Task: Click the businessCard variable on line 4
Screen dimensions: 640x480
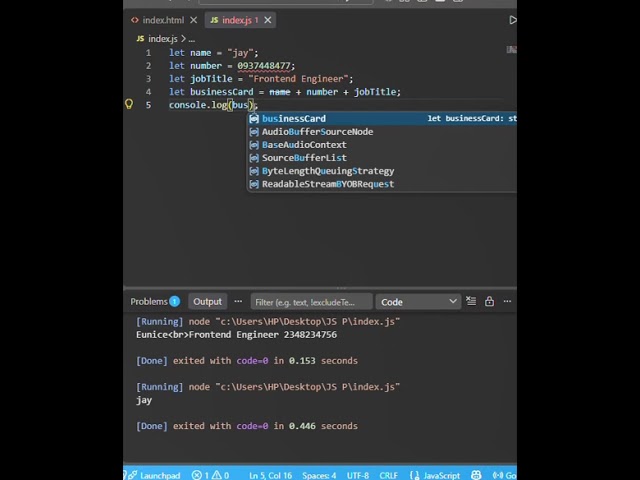Action: click(222, 92)
